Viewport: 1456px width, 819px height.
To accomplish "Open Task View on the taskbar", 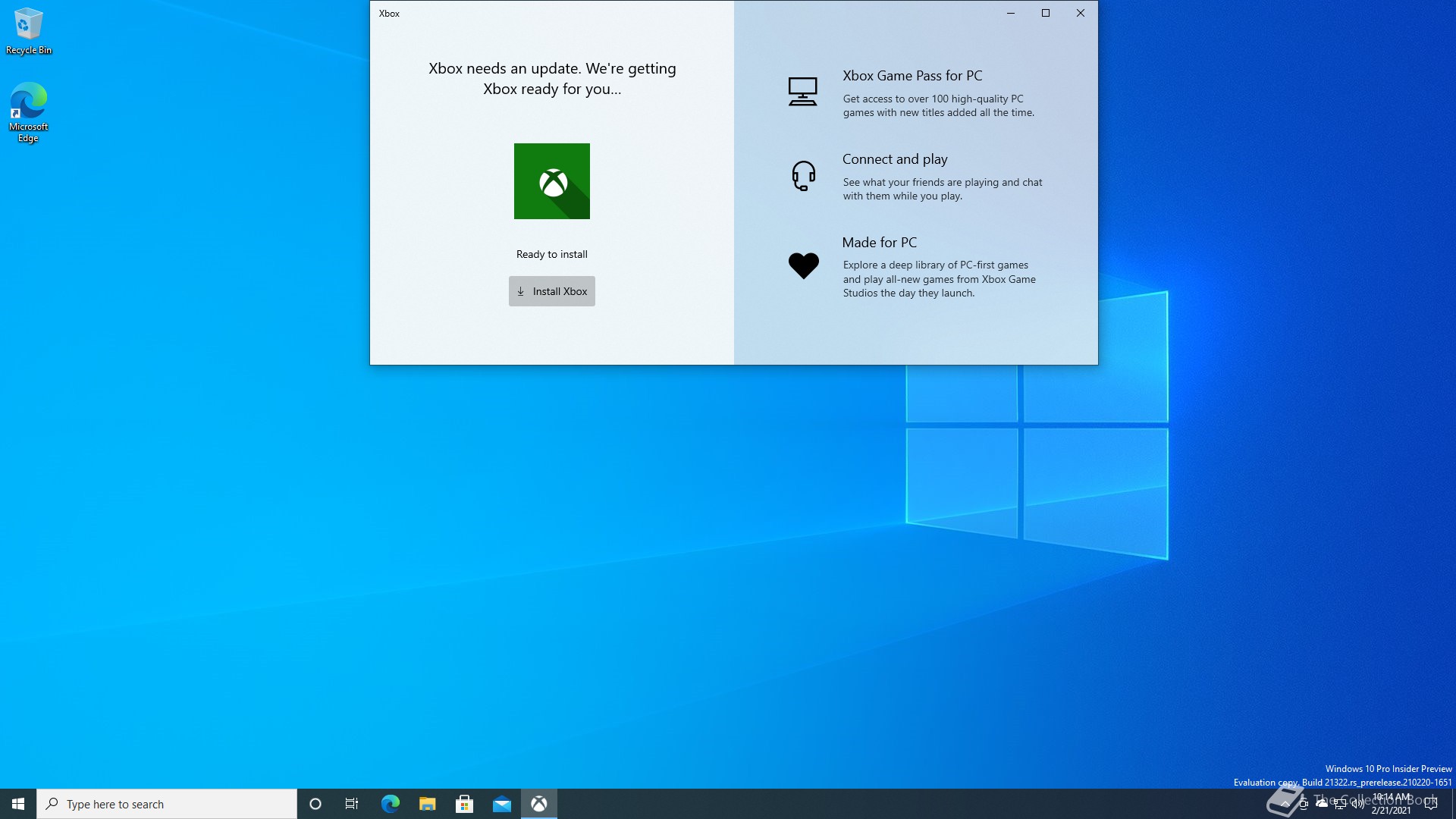I will coord(352,804).
